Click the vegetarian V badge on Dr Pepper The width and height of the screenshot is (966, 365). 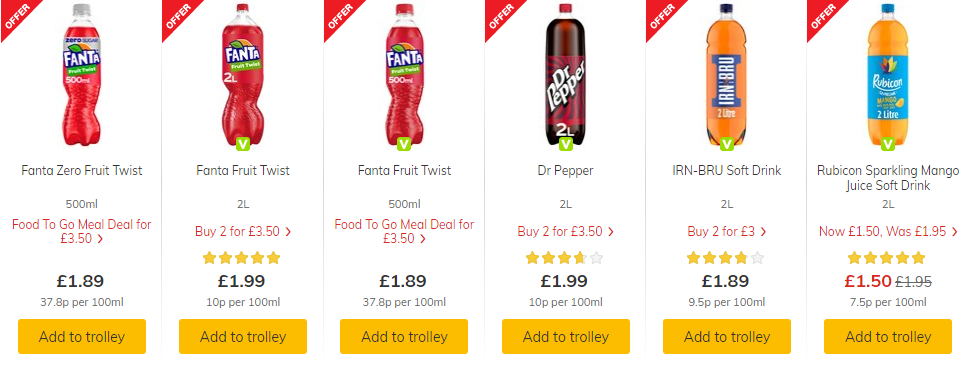click(x=566, y=144)
